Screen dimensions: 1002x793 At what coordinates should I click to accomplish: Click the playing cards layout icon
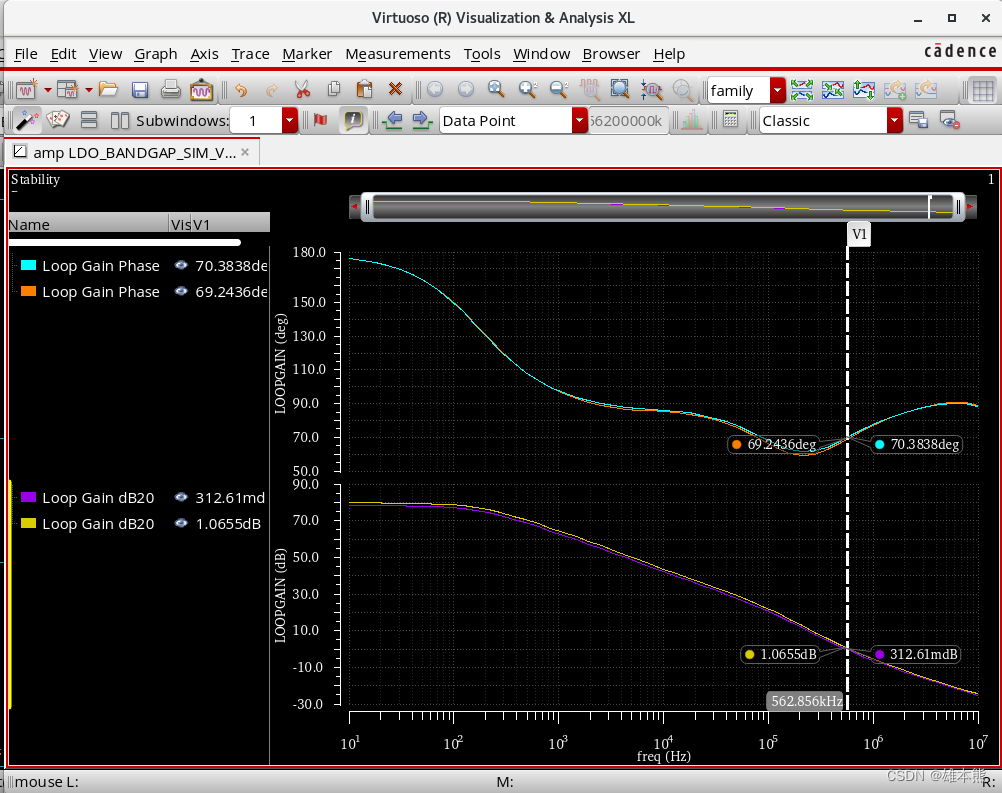pos(58,120)
